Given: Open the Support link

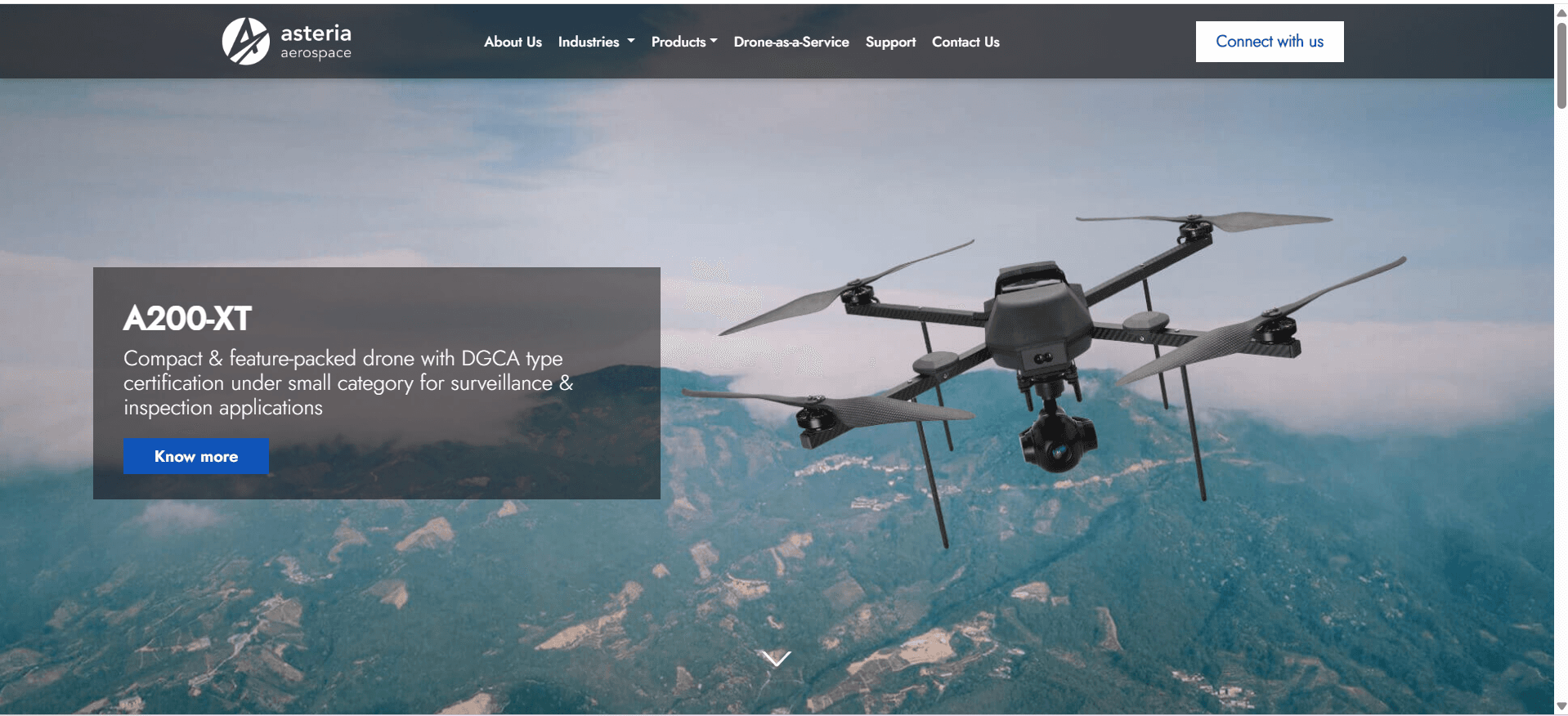Looking at the screenshot, I should (890, 42).
